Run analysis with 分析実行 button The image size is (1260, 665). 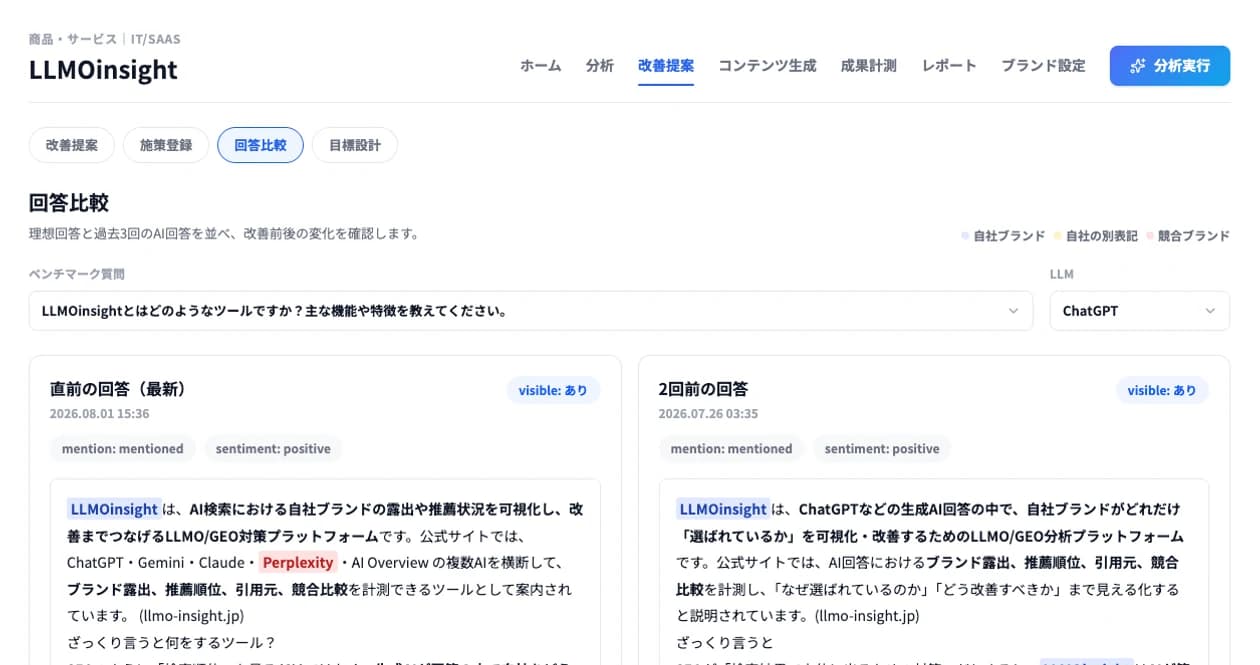(x=1170, y=66)
